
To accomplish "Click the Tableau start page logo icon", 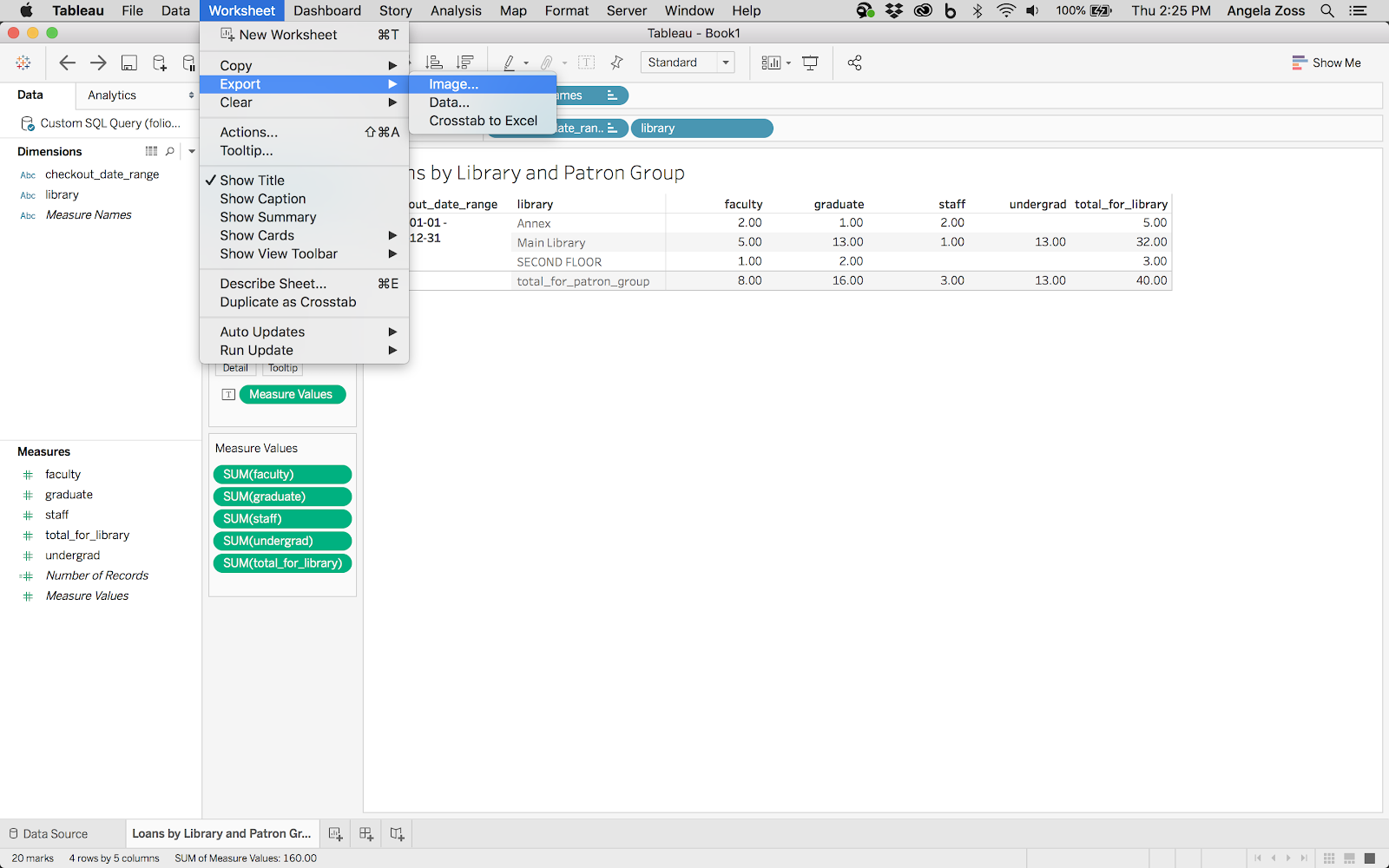I will point(23,62).
